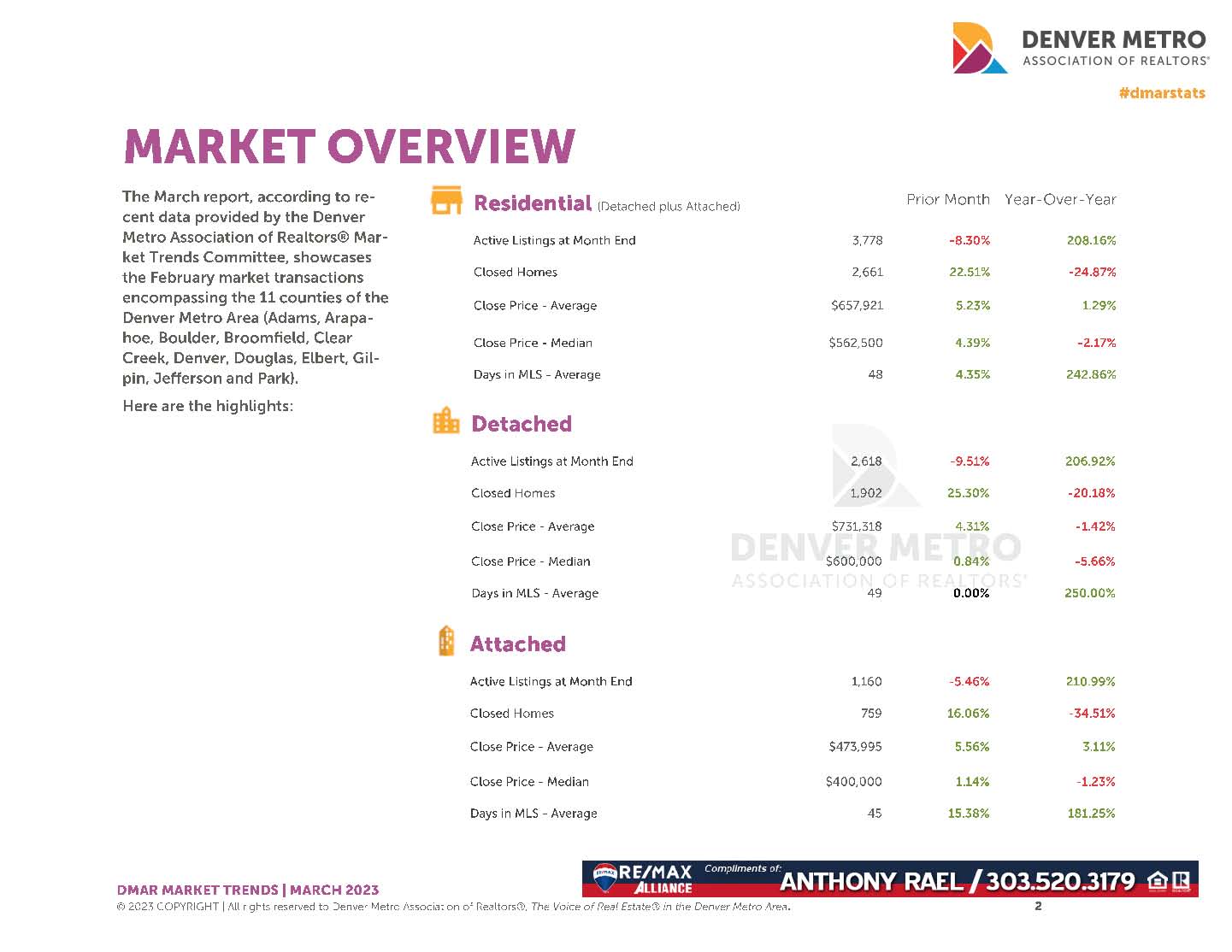Click the Residential average close price $657,921
This screenshot has width=1232, height=952.
coord(857,305)
